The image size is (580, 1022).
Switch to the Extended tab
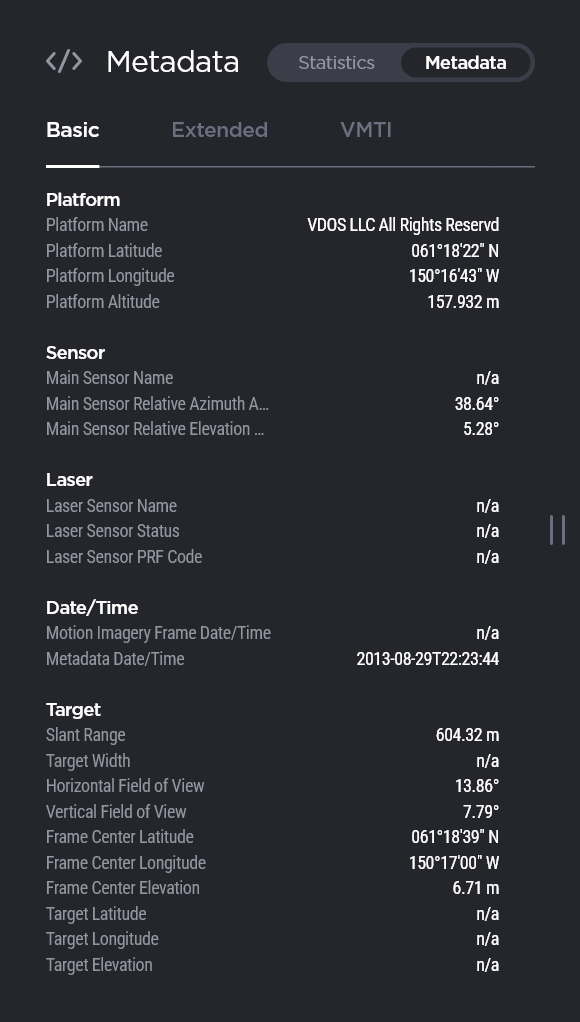pyautogui.click(x=220, y=130)
